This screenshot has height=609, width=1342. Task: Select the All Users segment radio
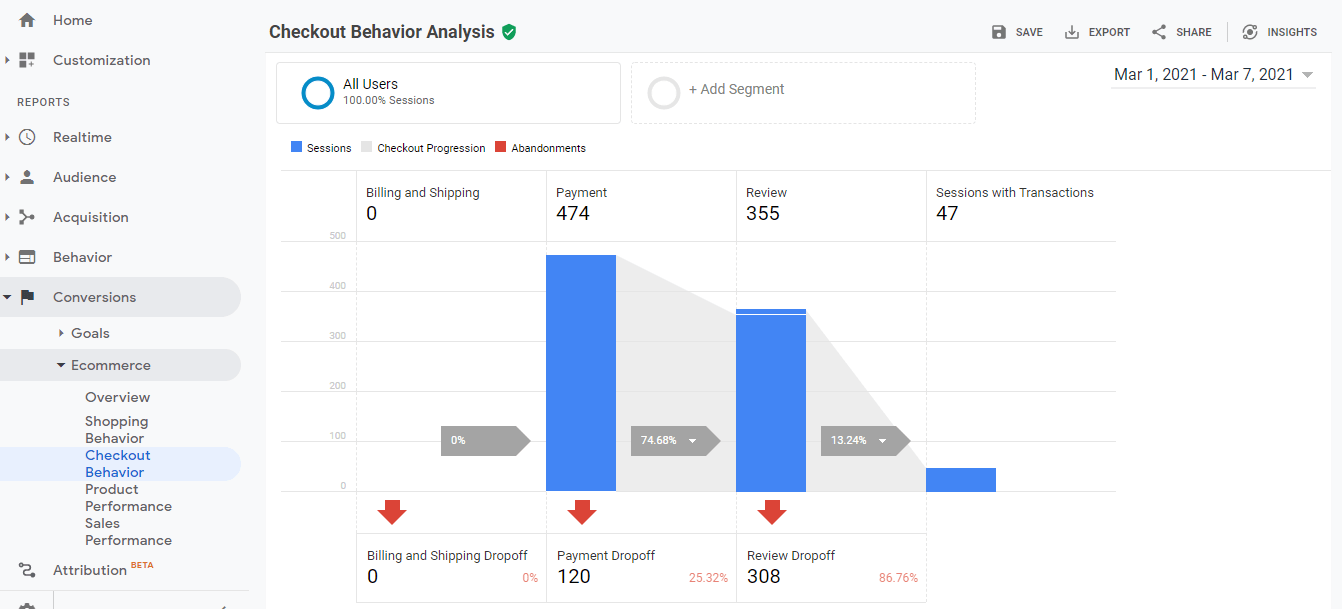click(317, 93)
